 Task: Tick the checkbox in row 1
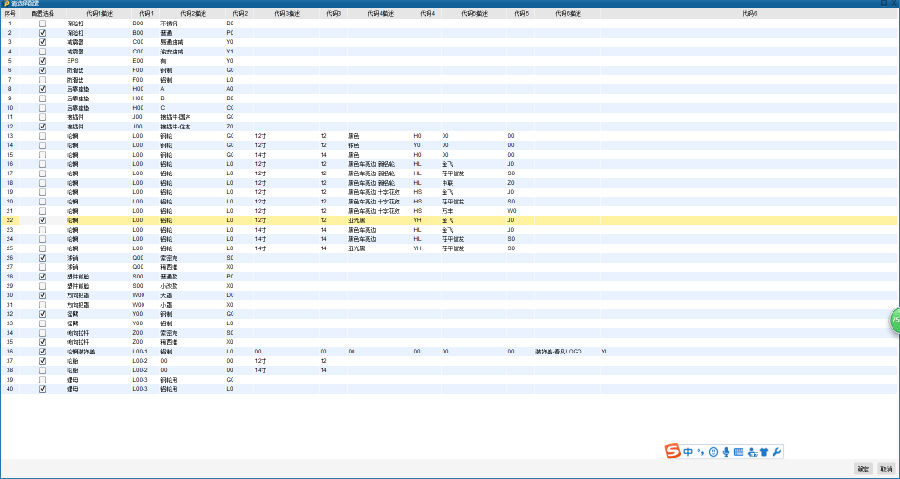click(42, 24)
